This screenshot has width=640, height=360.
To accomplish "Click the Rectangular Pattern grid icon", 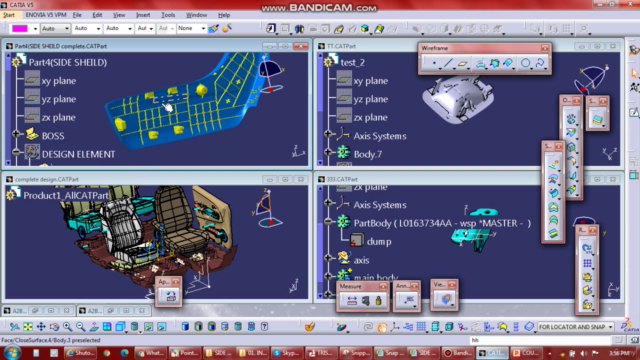I will (x=587, y=263).
